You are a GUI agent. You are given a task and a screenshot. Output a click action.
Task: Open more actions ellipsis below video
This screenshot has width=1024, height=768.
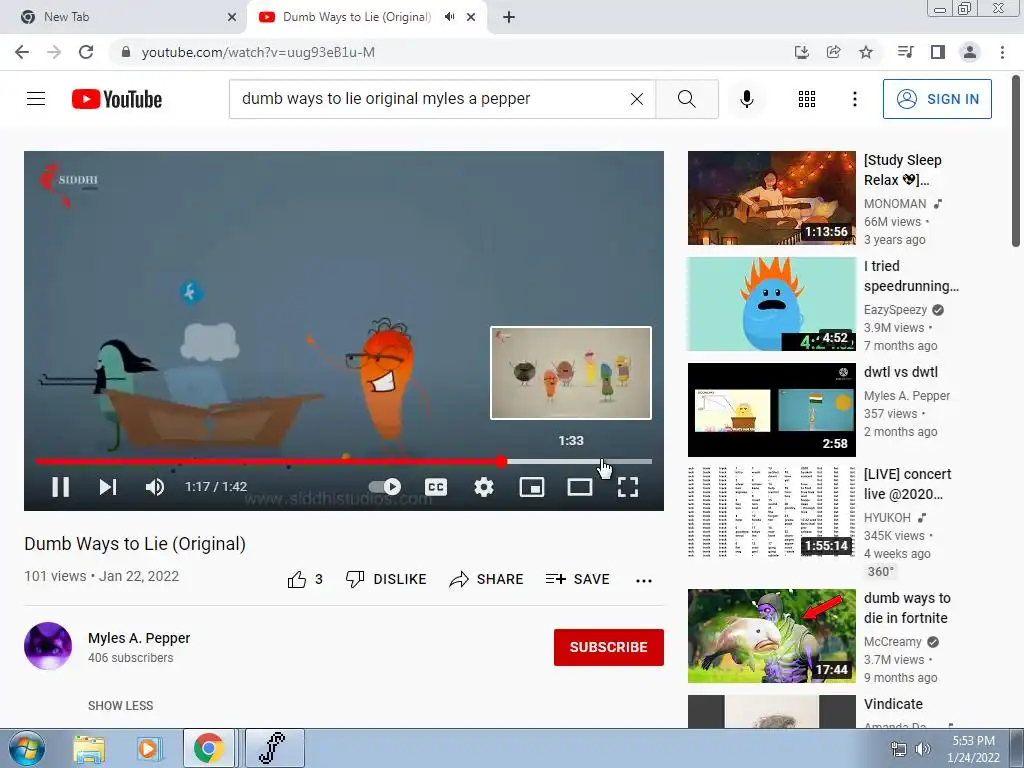pos(644,580)
